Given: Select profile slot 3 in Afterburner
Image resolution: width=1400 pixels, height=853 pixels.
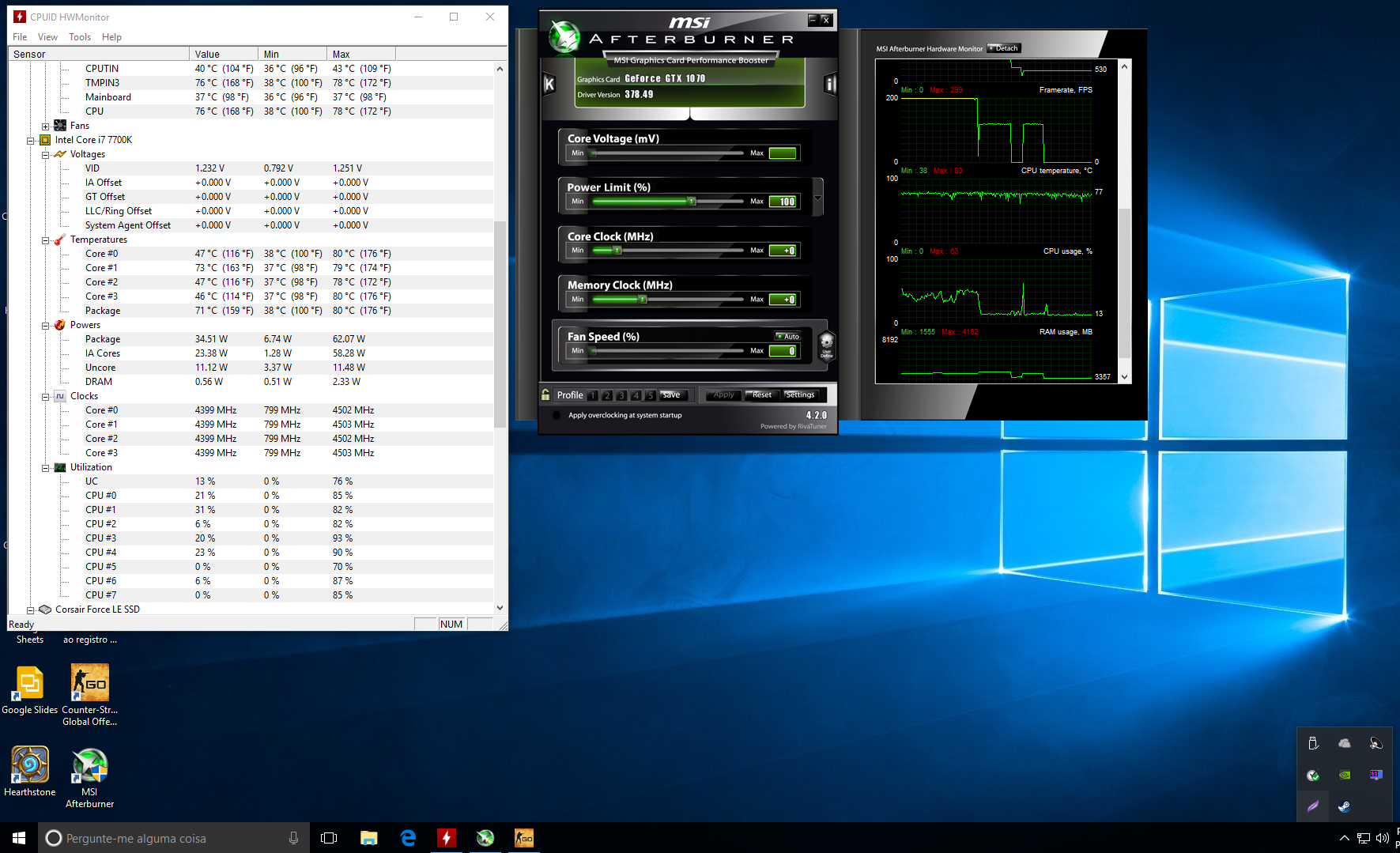Looking at the screenshot, I should click(621, 395).
